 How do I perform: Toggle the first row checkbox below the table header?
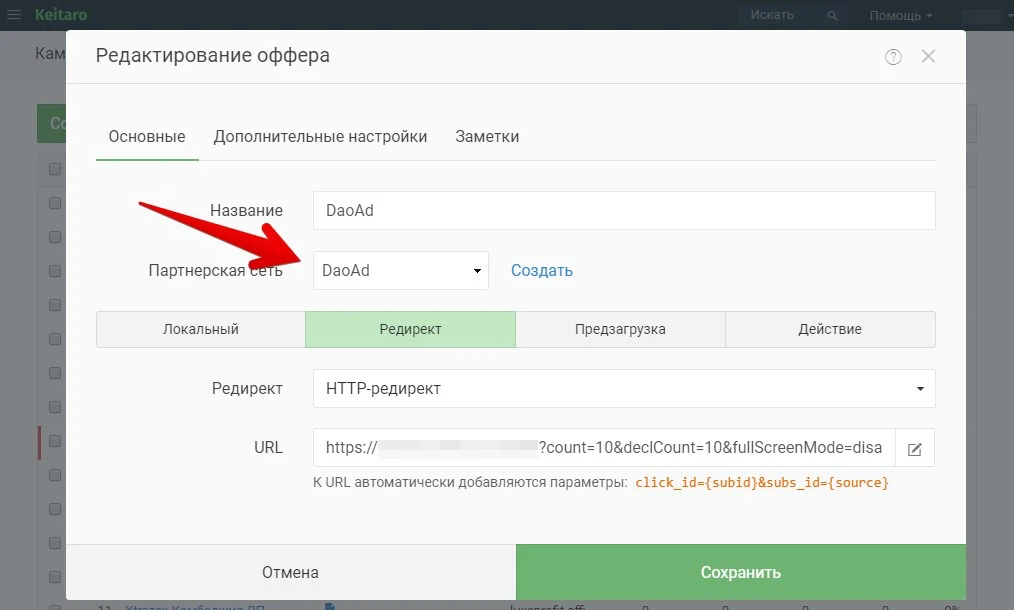tap(55, 203)
